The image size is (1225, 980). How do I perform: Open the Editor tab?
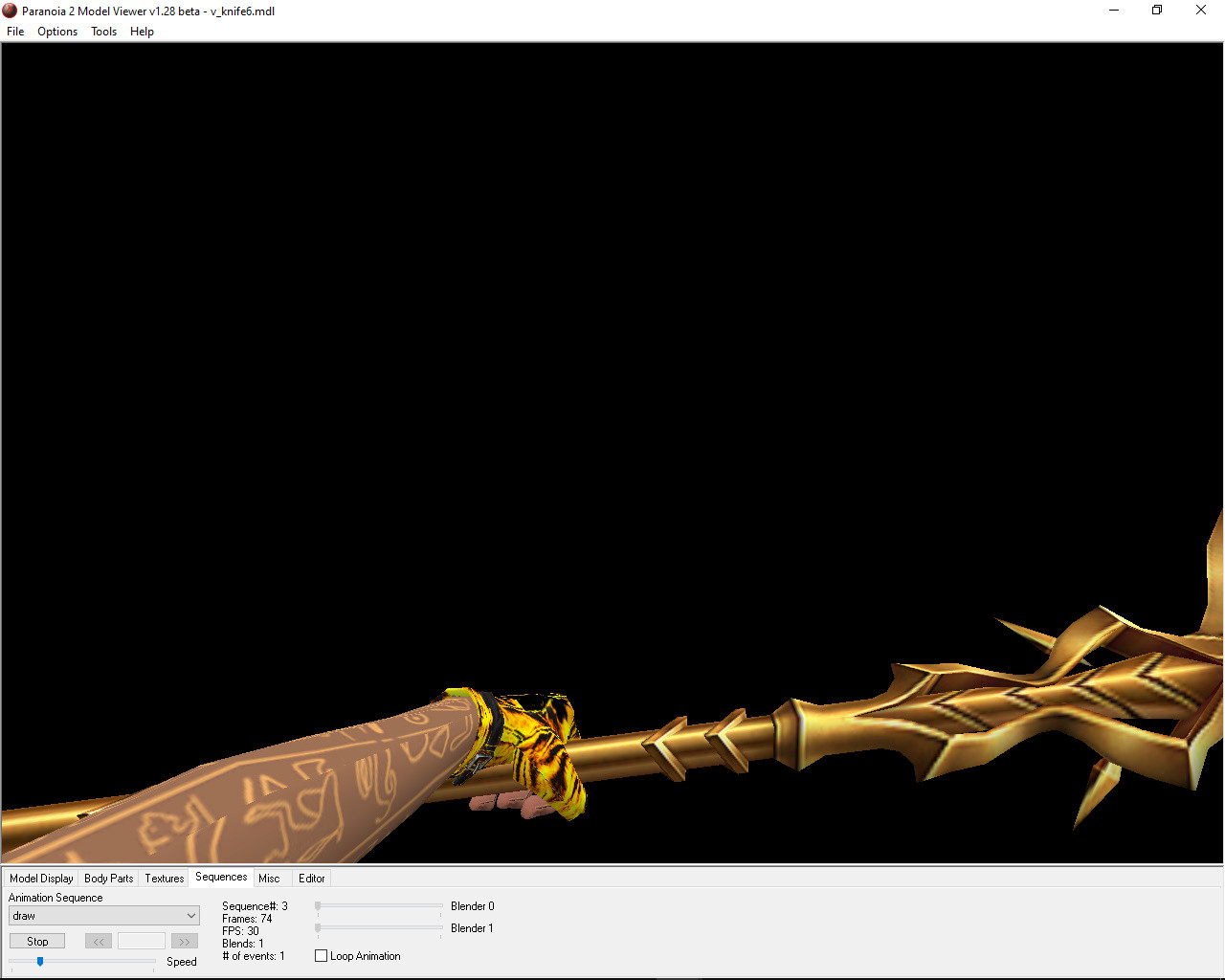click(x=312, y=879)
